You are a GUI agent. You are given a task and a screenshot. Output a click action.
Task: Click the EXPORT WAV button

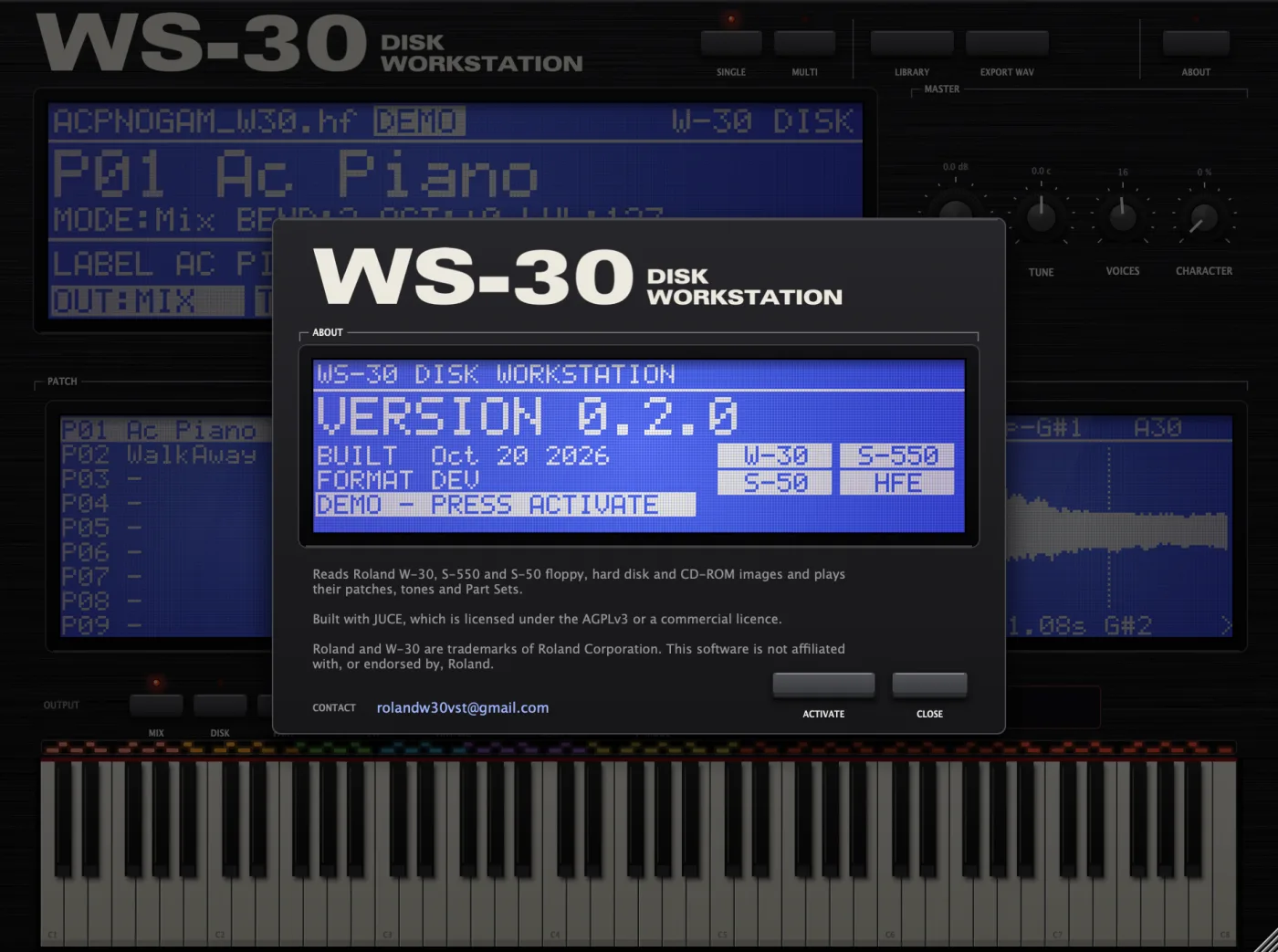[1007, 43]
